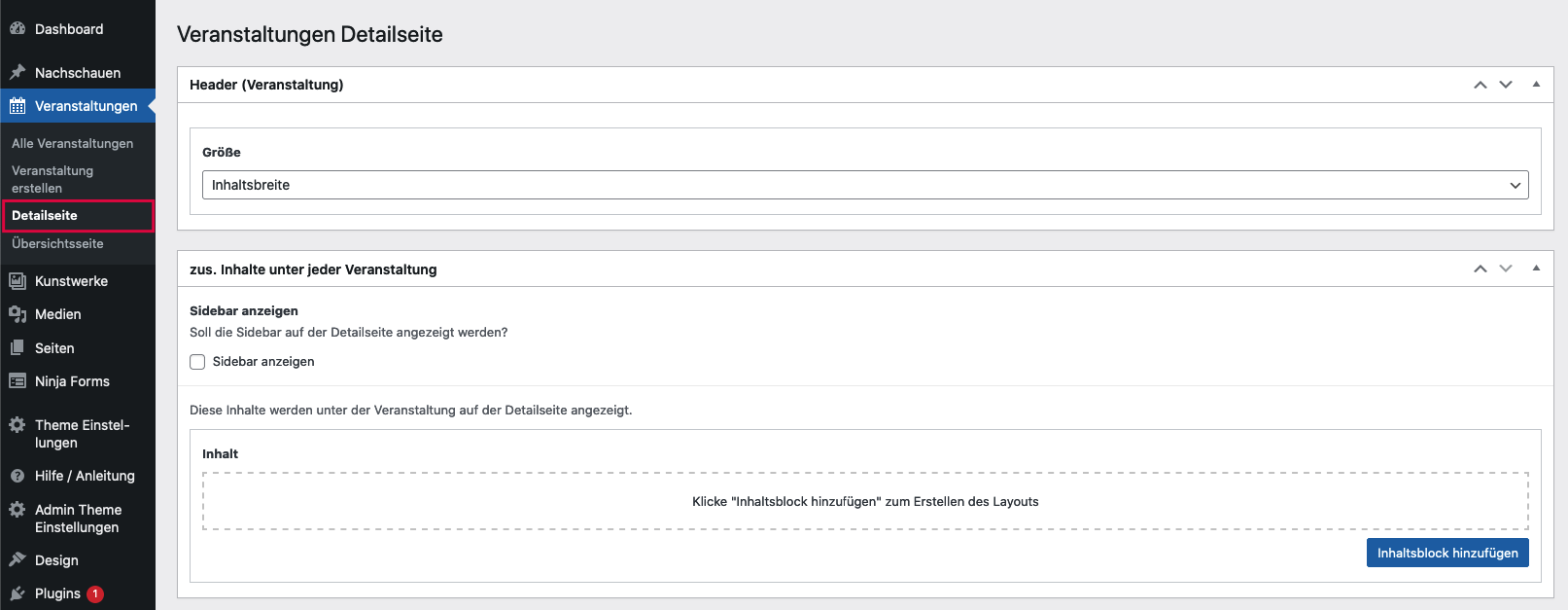Open Hilfe / Anleitung menu item
Image resolution: width=1568 pixels, height=610 pixels.
point(85,476)
